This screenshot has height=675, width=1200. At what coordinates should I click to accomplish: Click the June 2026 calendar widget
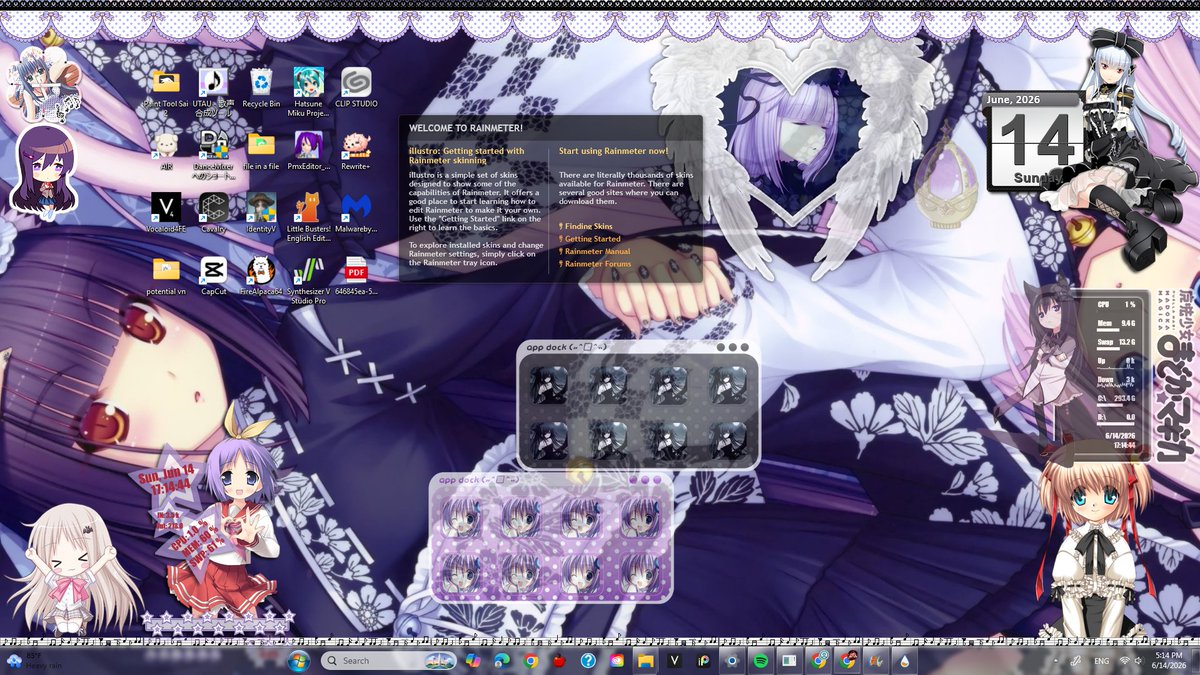click(x=1034, y=140)
